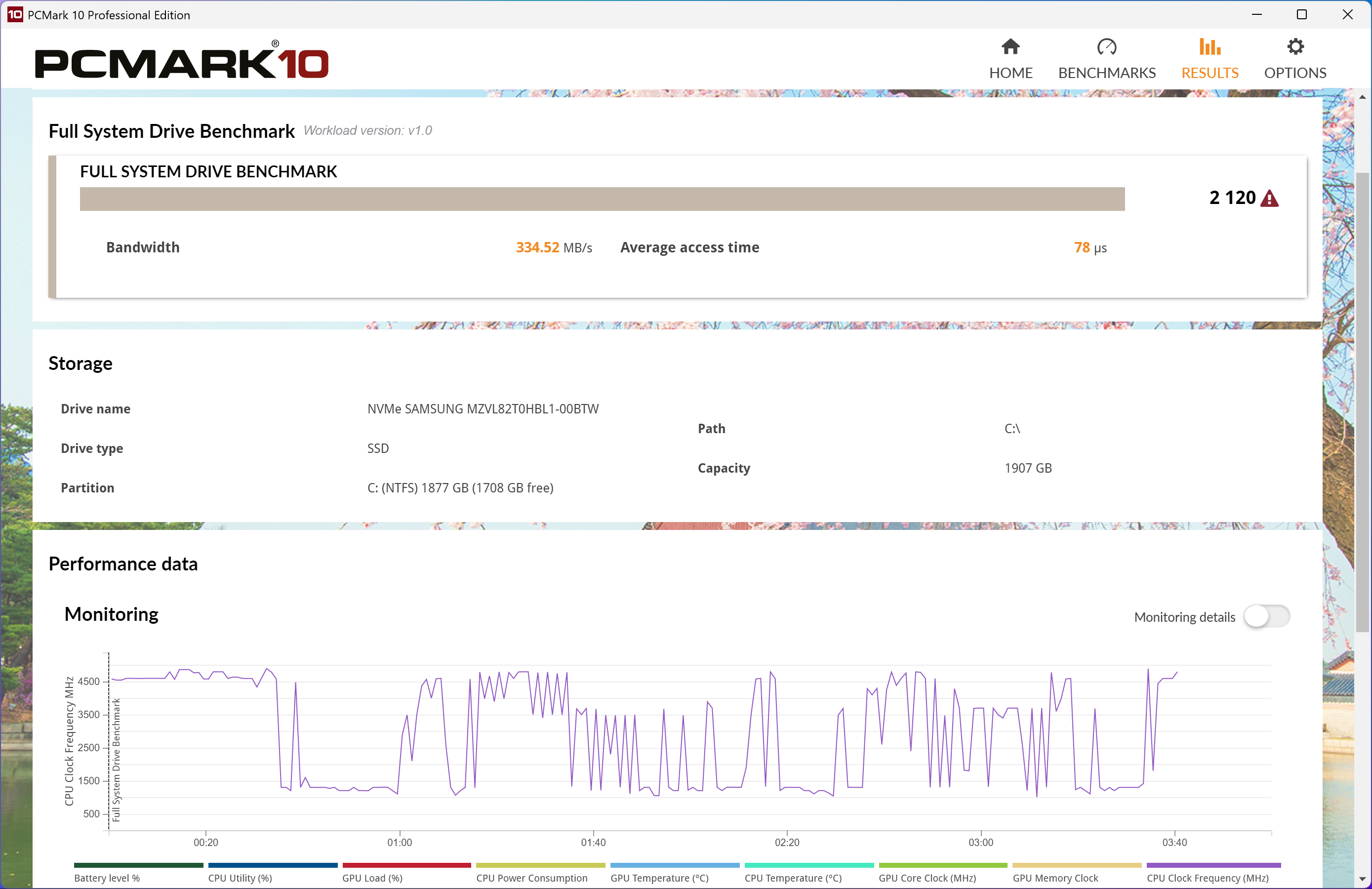
Task: Select the HOME menu label
Action: (x=1010, y=73)
